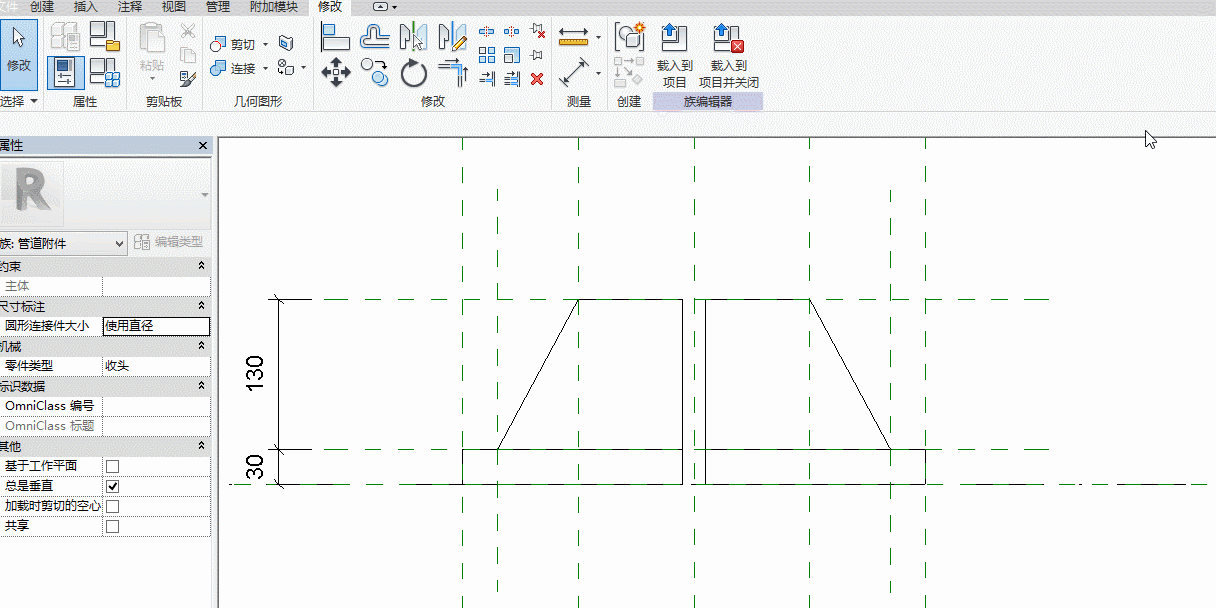Image resolution: width=1216 pixels, height=608 pixels.
Task: Tick the 加载时剪切的空心 checkbox
Action: [x=112, y=506]
